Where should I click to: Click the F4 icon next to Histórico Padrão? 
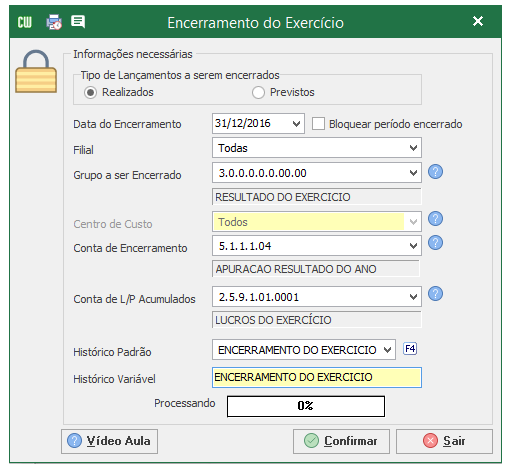coord(410,349)
